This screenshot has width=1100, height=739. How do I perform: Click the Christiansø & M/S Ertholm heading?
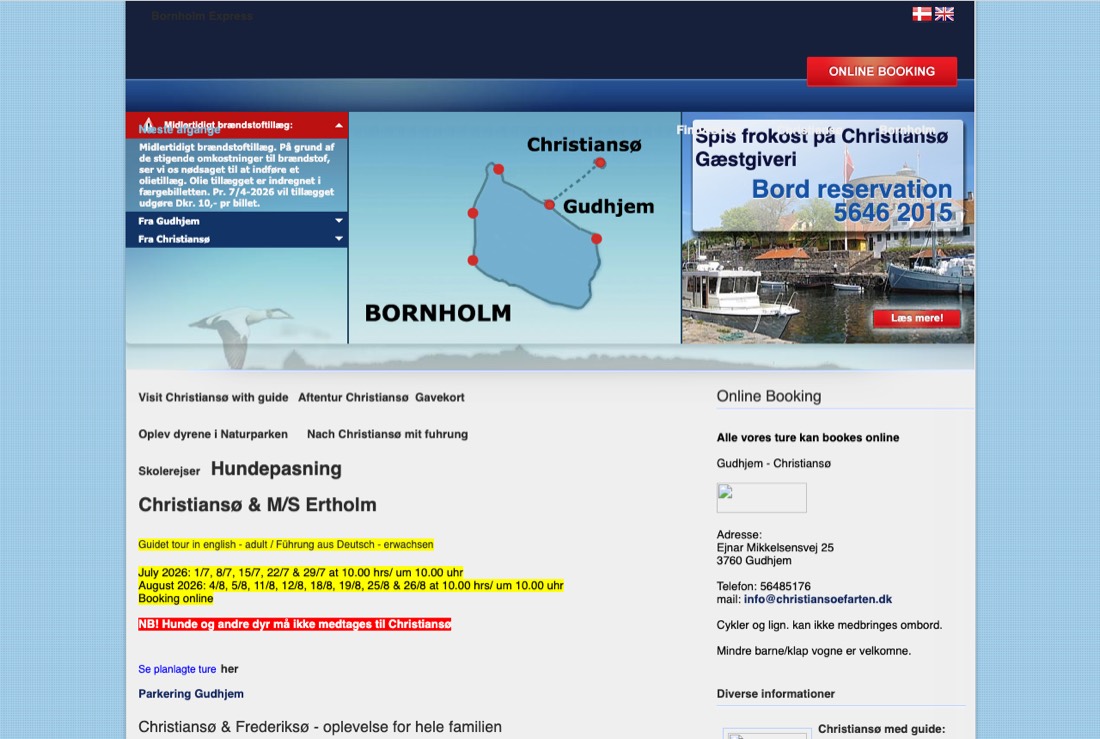point(257,505)
